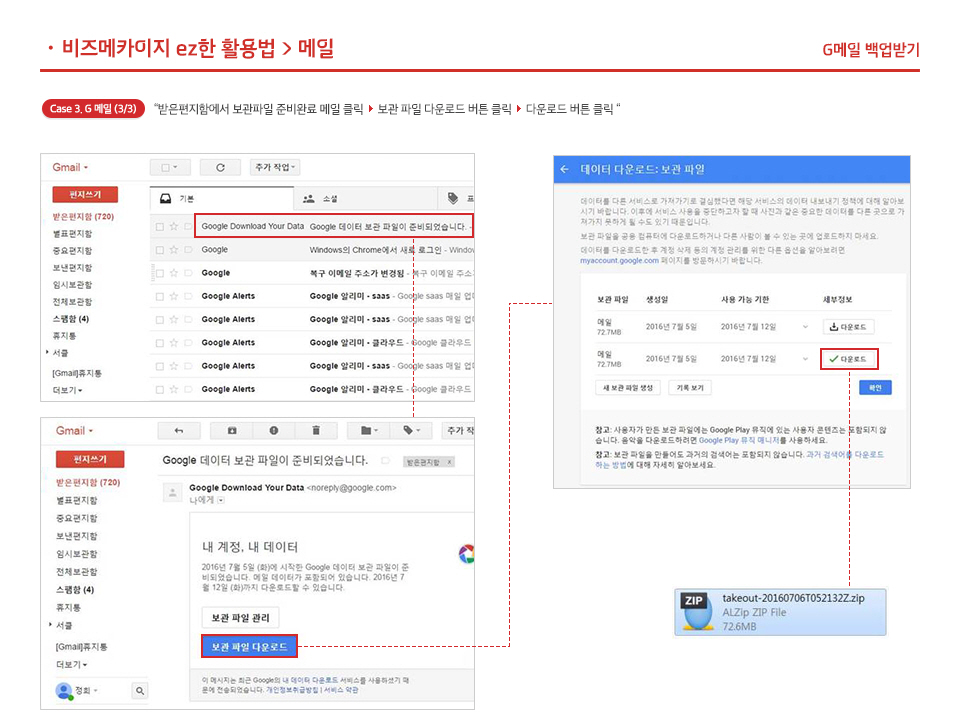
Task: Open Google Play 뮤직 매니저 link
Action: click(738, 440)
